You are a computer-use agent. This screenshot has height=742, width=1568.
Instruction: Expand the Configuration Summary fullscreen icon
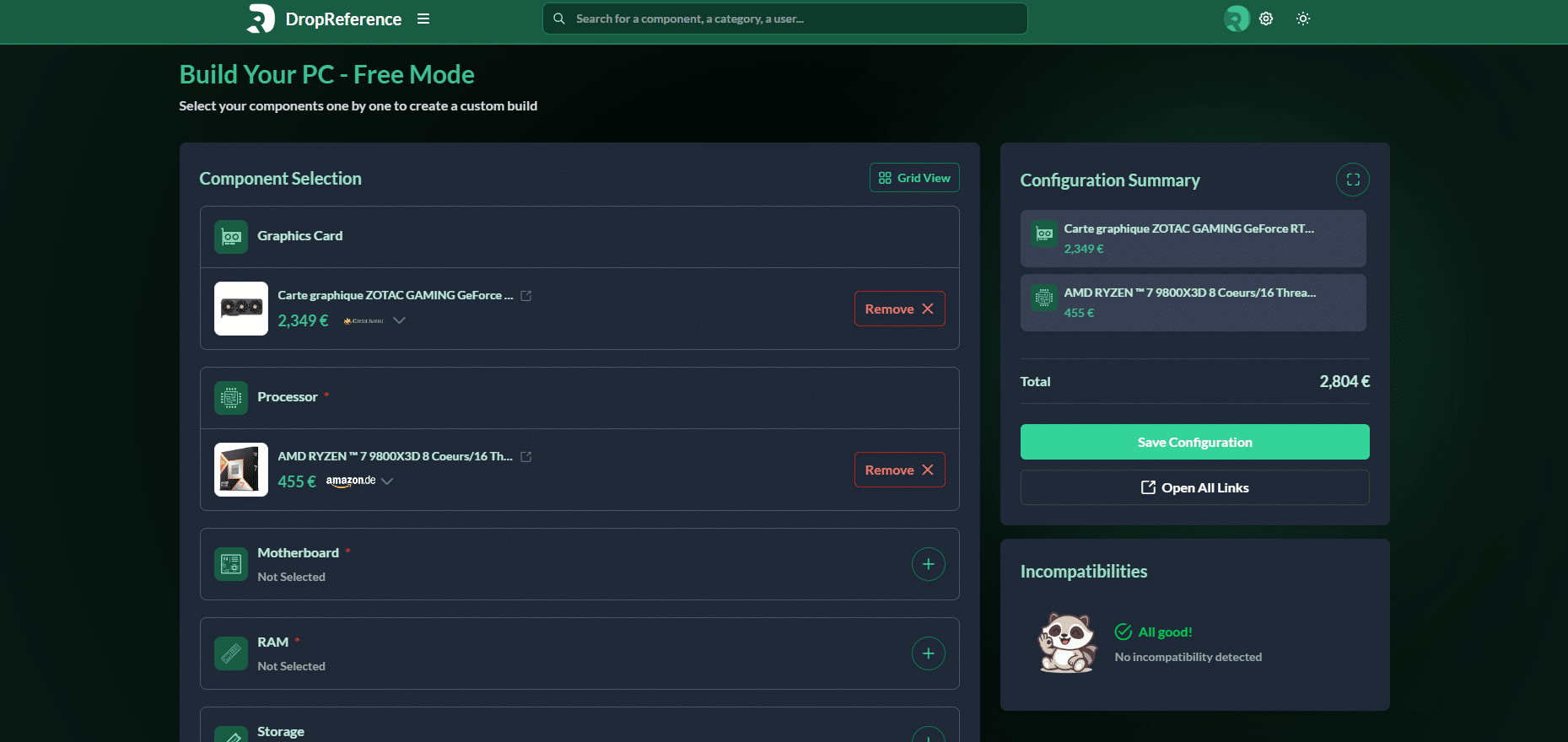click(1352, 180)
